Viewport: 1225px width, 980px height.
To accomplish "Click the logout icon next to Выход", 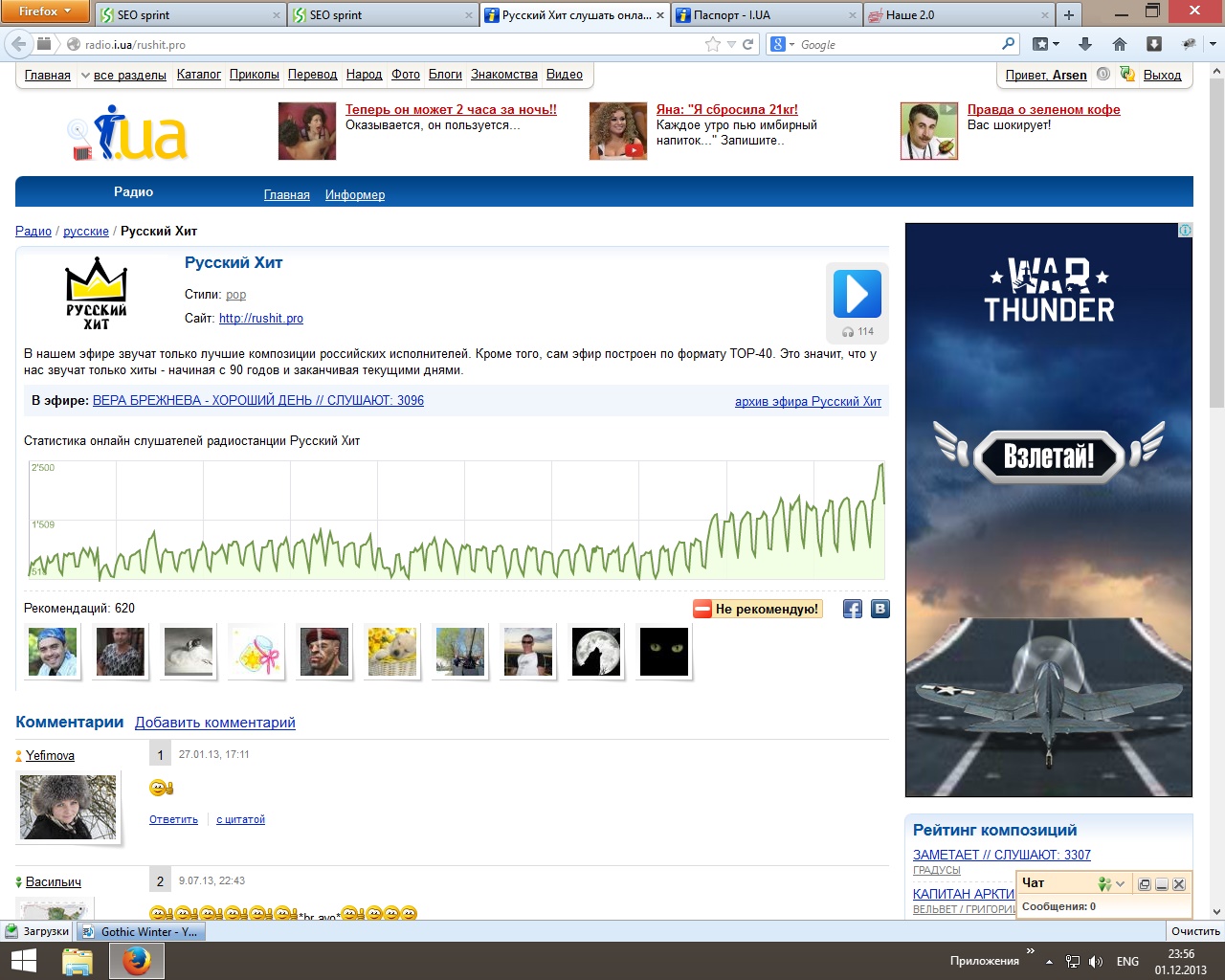I will (x=1127, y=75).
